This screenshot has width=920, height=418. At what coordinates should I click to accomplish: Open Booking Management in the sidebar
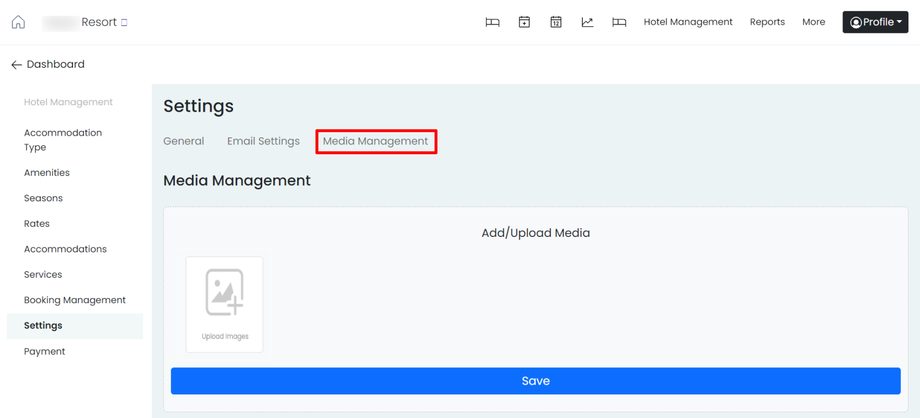pos(75,300)
